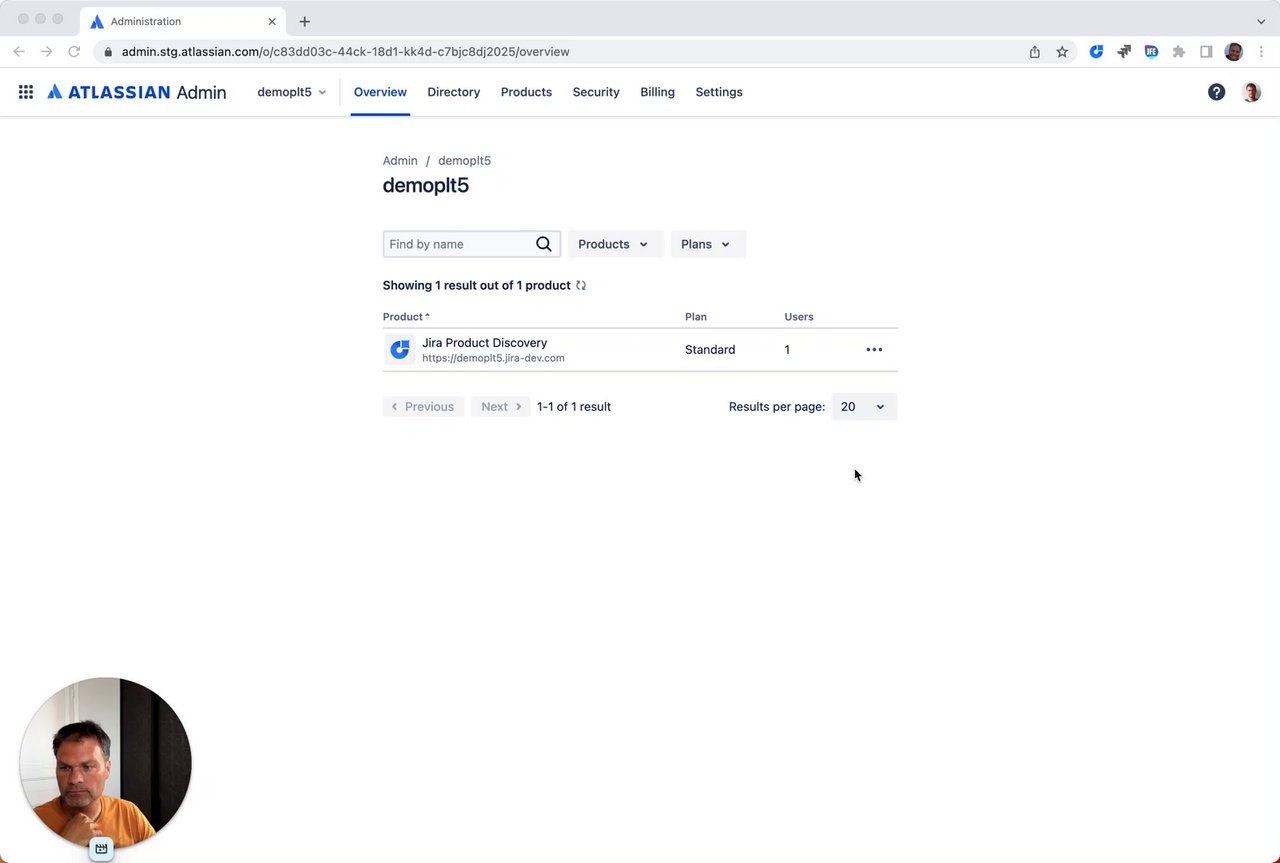Click the demoplt5 page heading

(426, 185)
